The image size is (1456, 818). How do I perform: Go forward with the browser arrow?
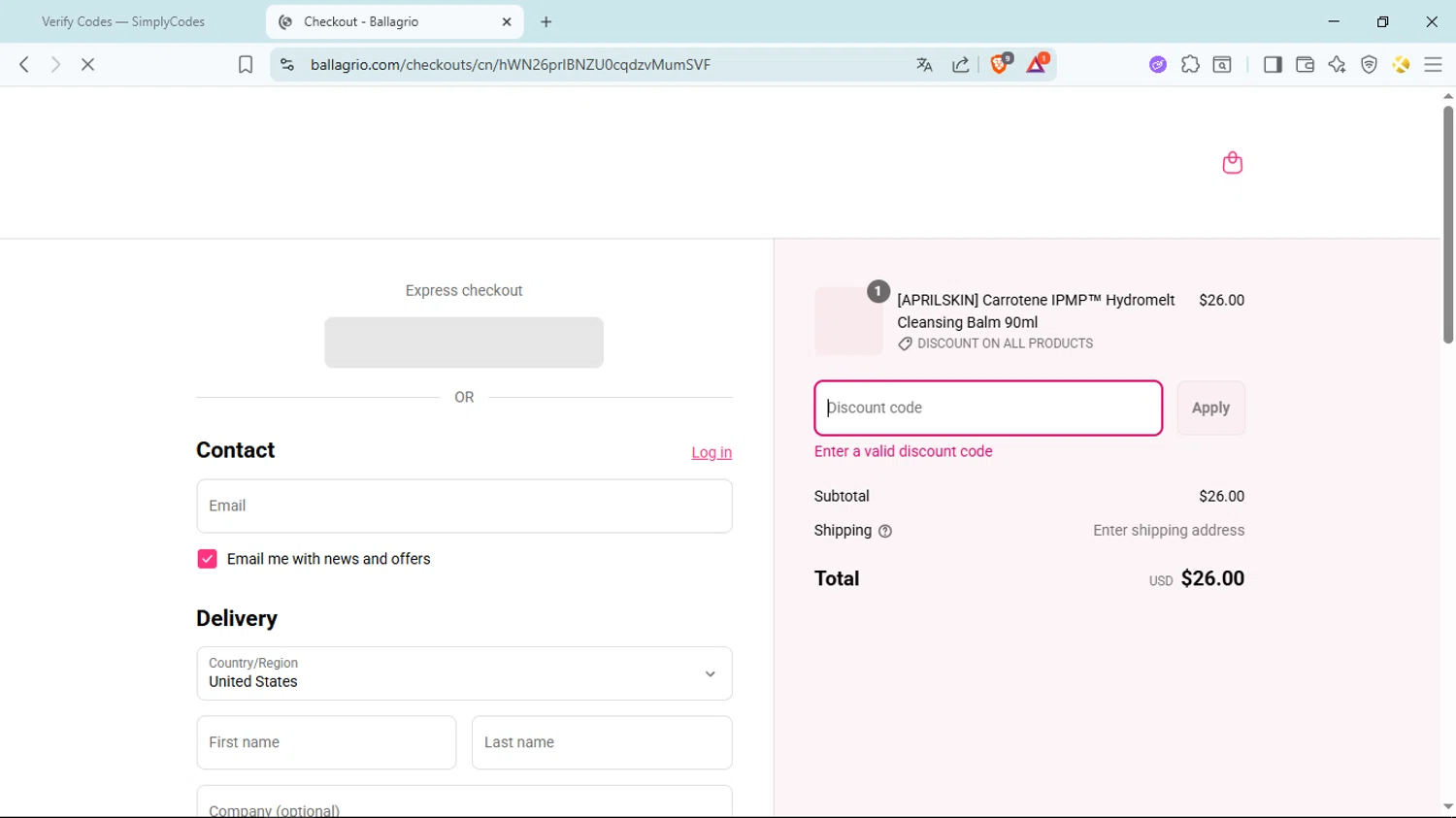click(x=55, y=64)
